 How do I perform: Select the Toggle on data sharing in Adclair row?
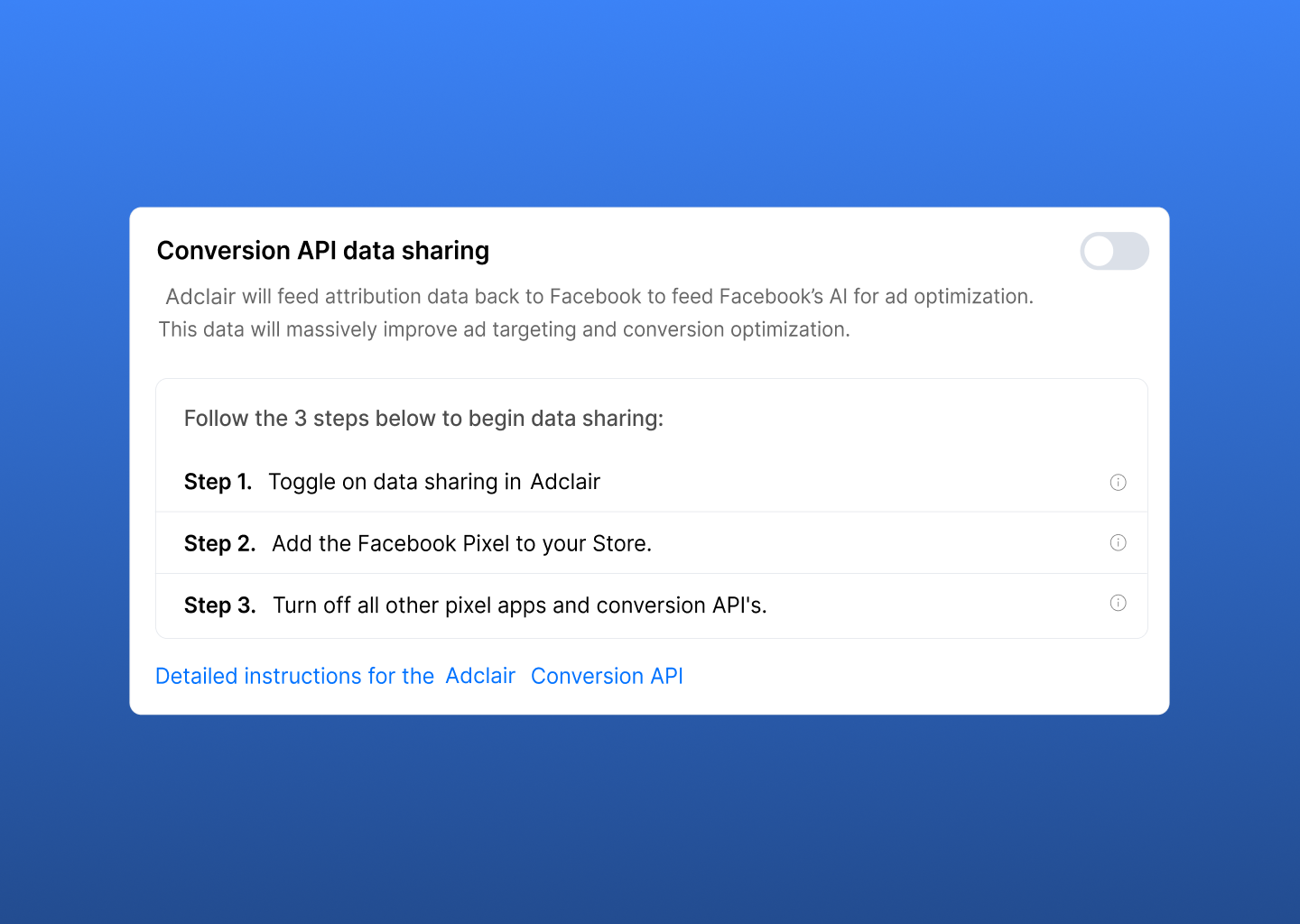click(x=652, y=482)
